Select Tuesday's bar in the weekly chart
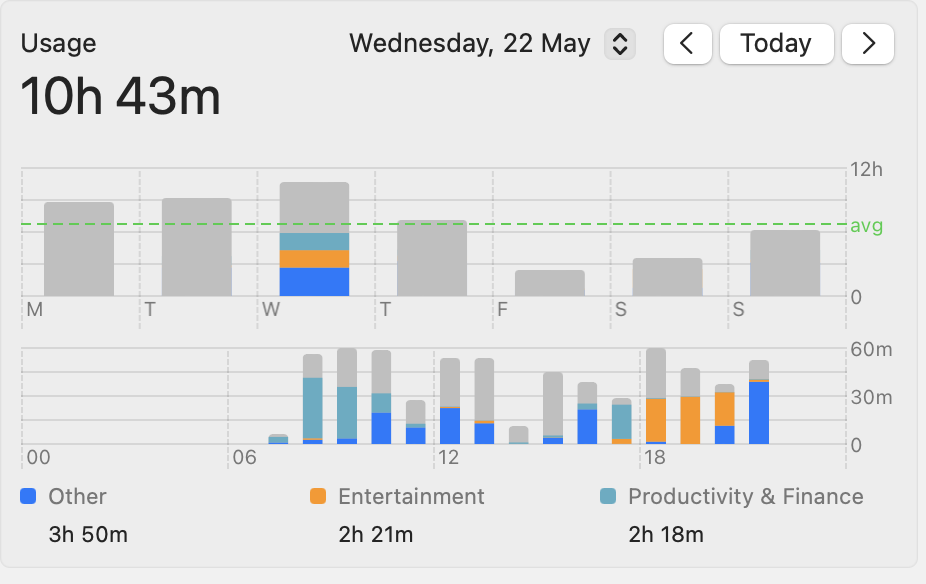Viewport: 926px width, 584px height. pyautogui.click(x=197, y=247)
